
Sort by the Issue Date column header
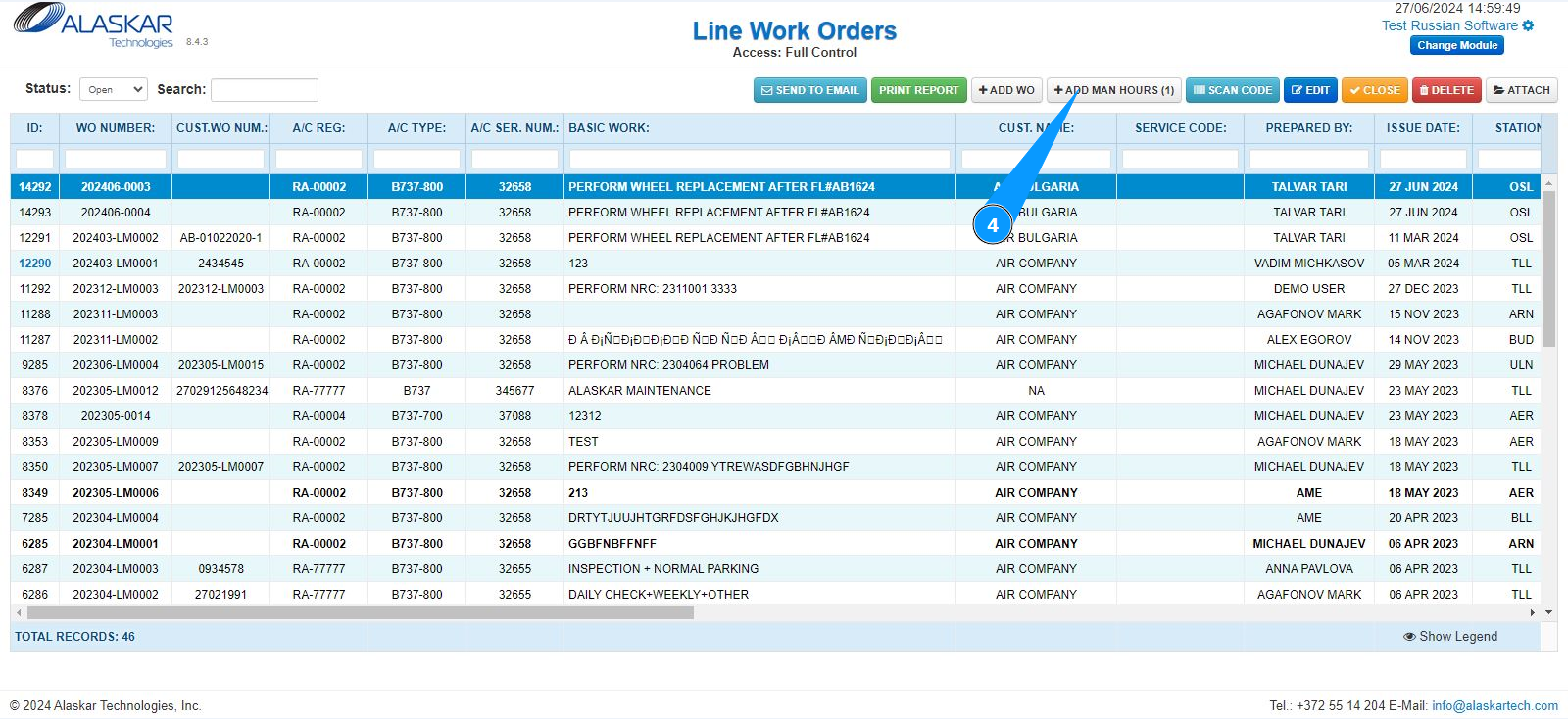point(1423,128)
